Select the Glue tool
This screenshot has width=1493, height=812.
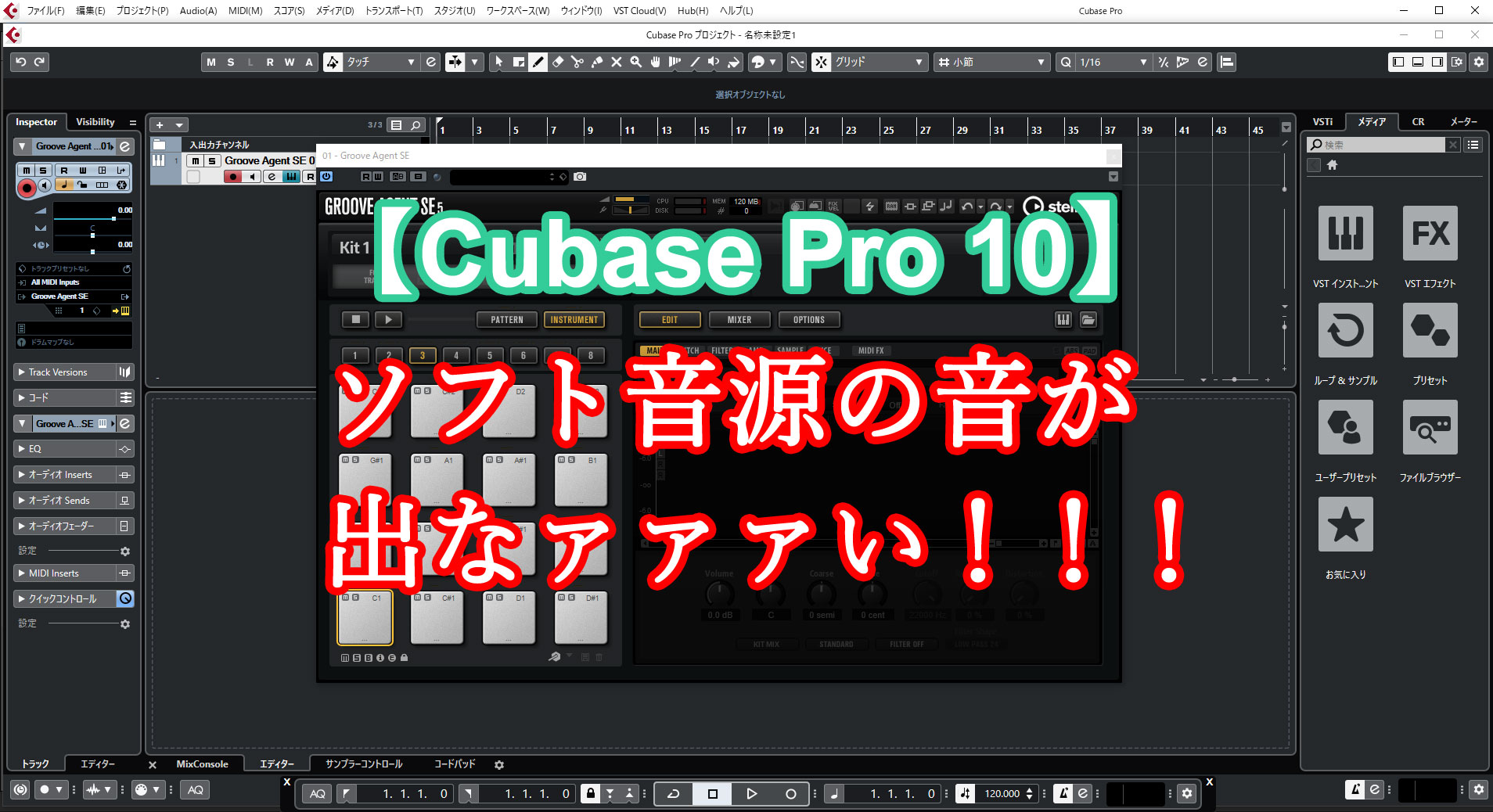point(597,62)
